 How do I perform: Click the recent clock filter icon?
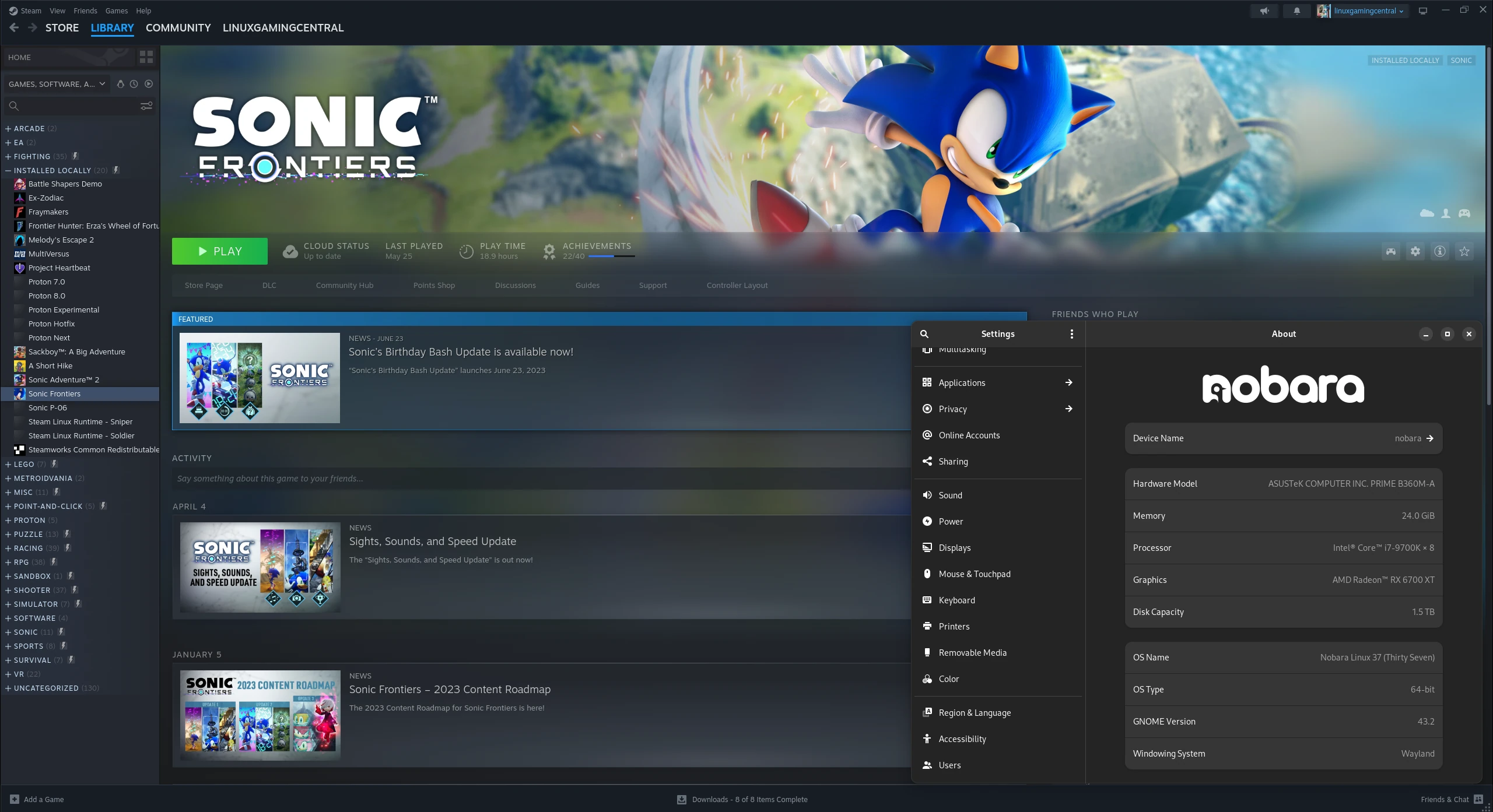134,84
